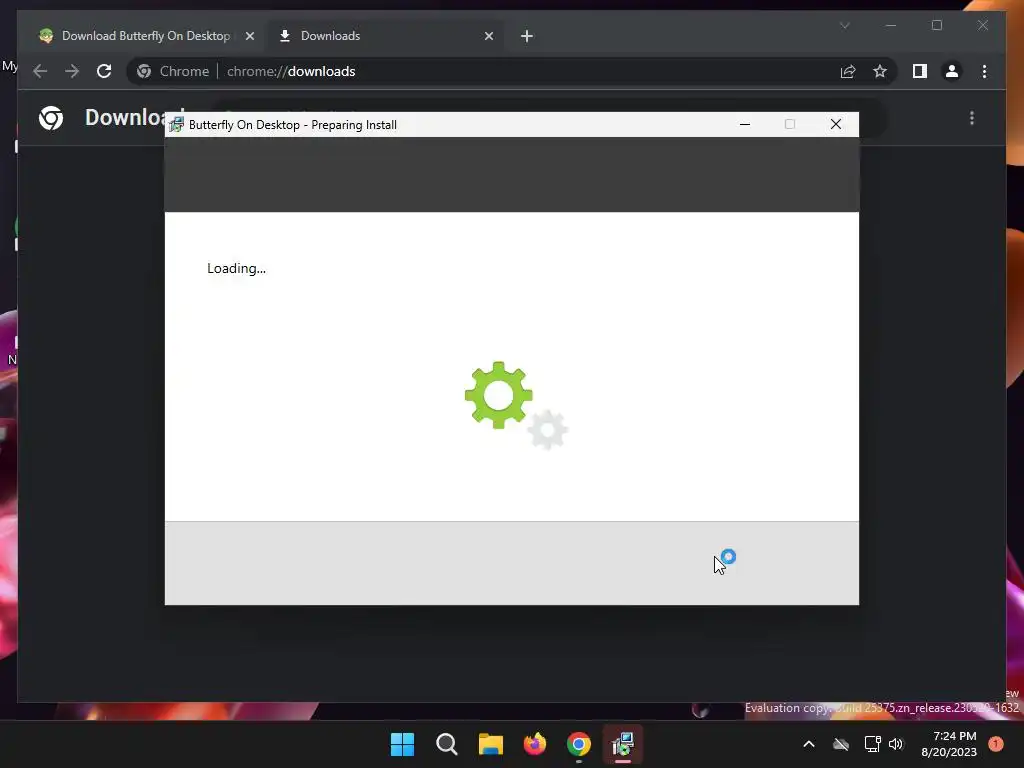
Task: Close the Butterfly On Desktop installer window
Action: pos(835,124)
